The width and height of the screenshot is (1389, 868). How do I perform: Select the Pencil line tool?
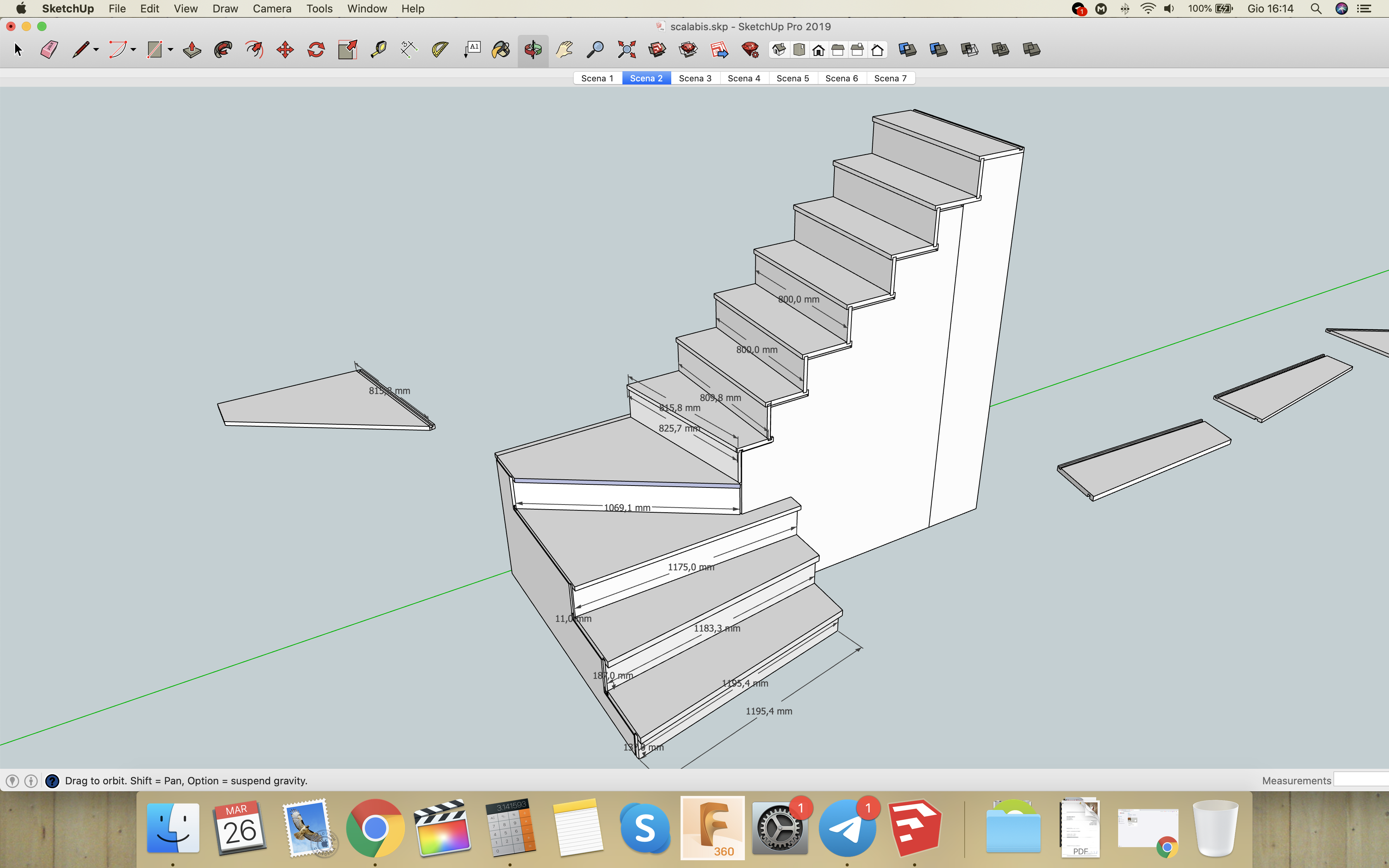coord(81,50)
